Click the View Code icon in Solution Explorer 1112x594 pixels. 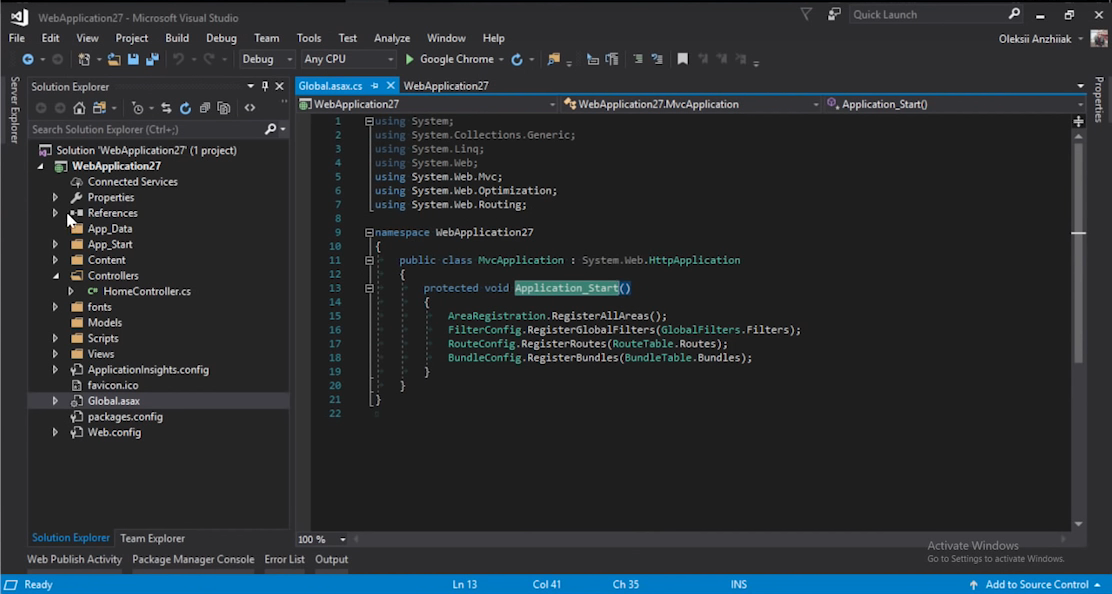point(250,108)
